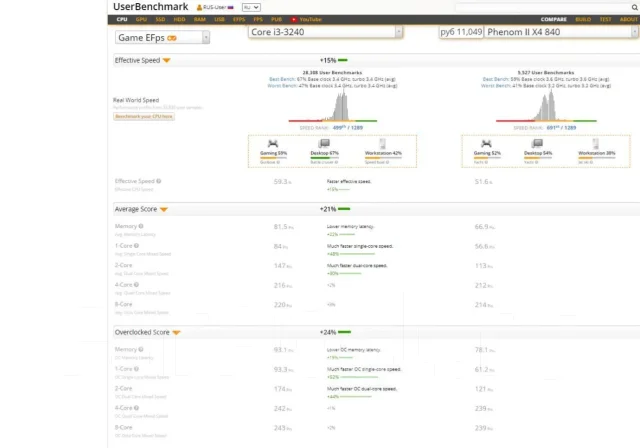The width and height of the screenshot is (640, 448).
Task: Click the help icon beside Overclocked 1-Core
Action: (136, 369)
